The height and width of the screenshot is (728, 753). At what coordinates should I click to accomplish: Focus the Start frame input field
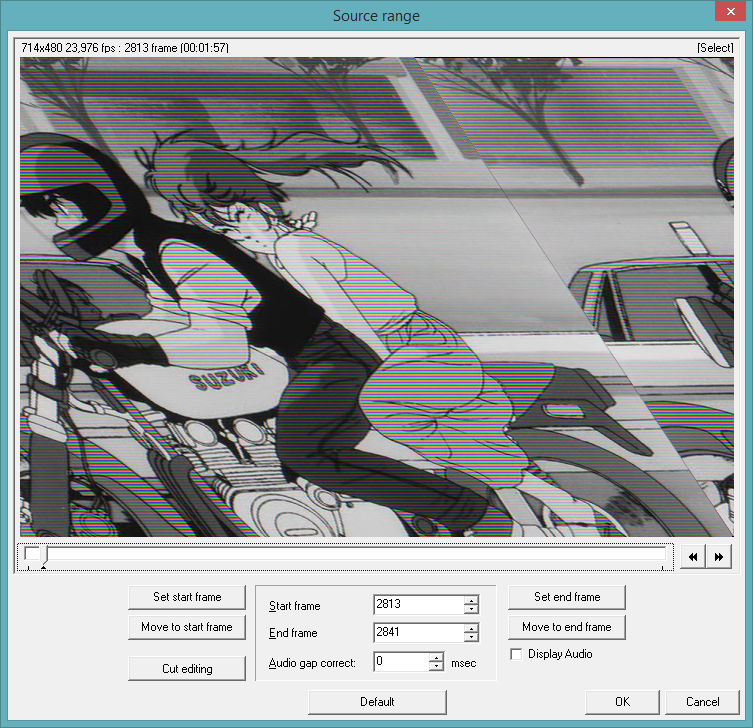pos(418,604)
